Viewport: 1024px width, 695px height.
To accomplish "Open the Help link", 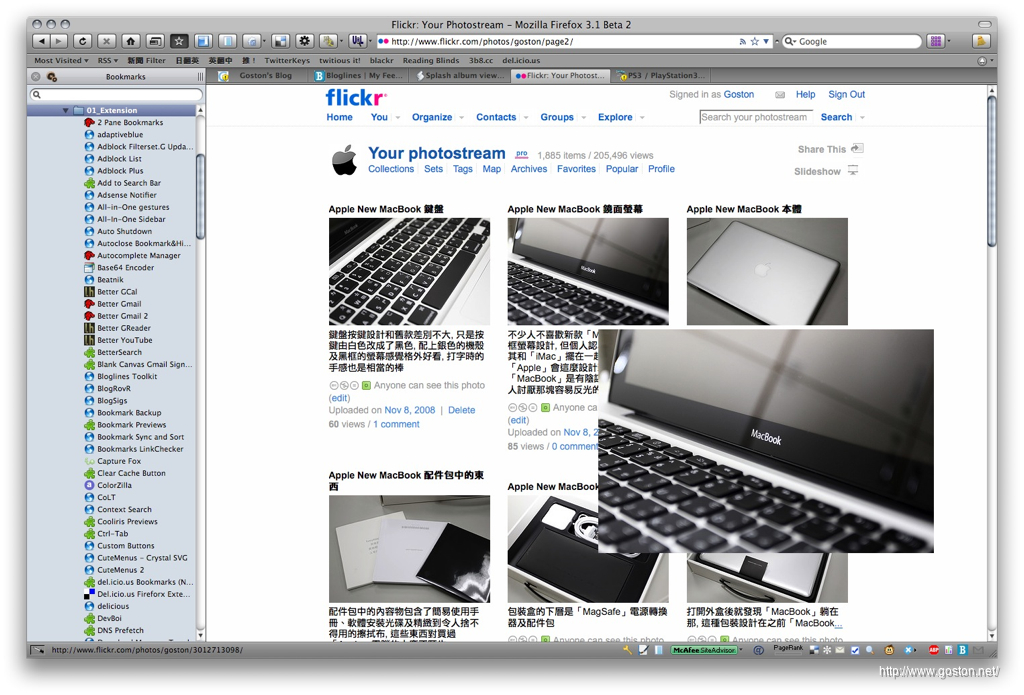I will (805, 95).
